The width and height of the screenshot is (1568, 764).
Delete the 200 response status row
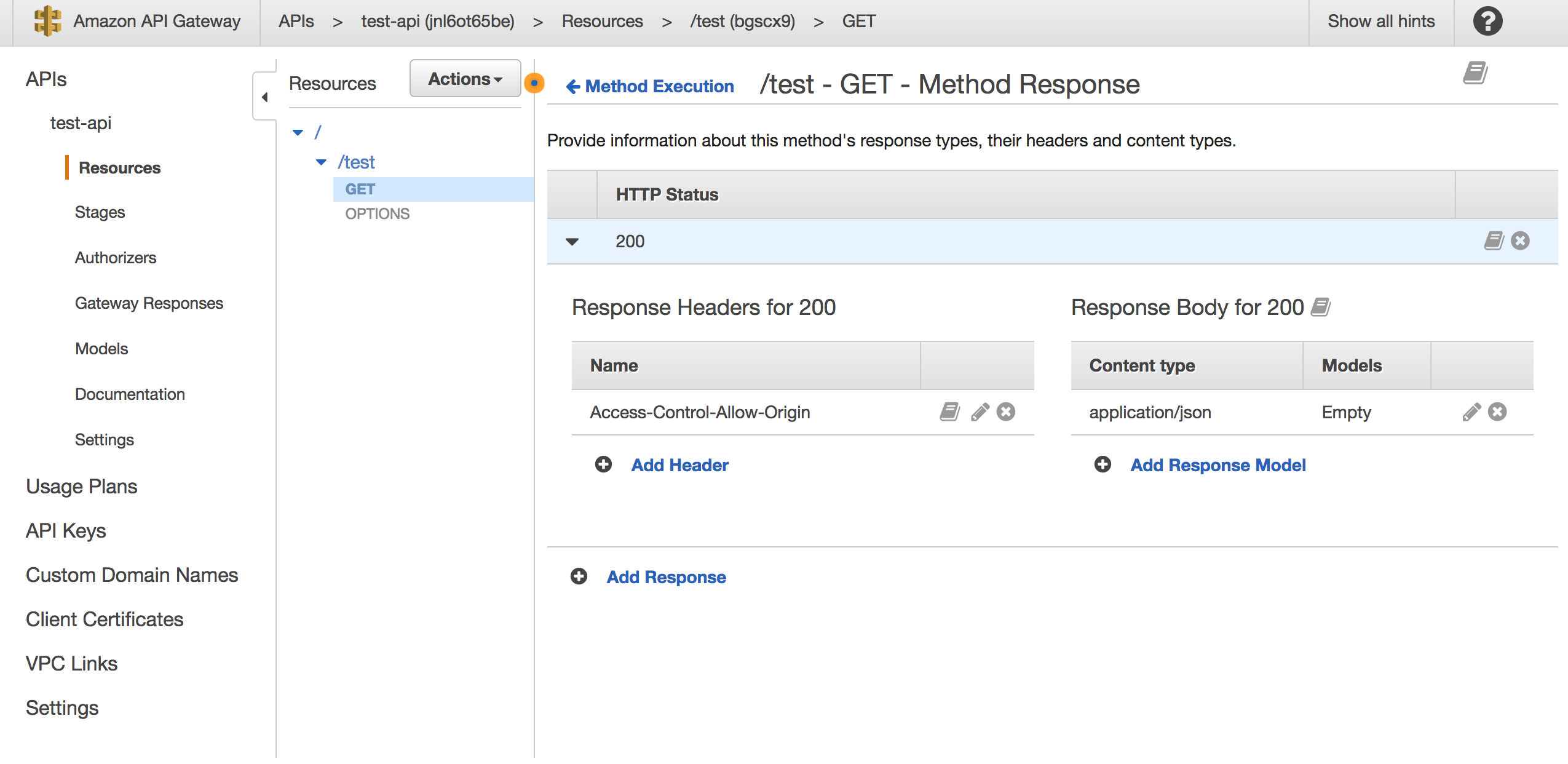pyautogui.click(x=1520, y=241)
